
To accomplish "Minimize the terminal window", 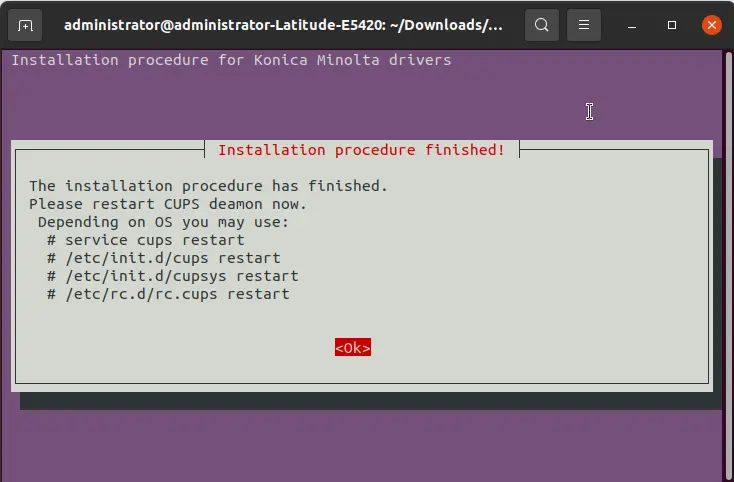I will (631, 25).
